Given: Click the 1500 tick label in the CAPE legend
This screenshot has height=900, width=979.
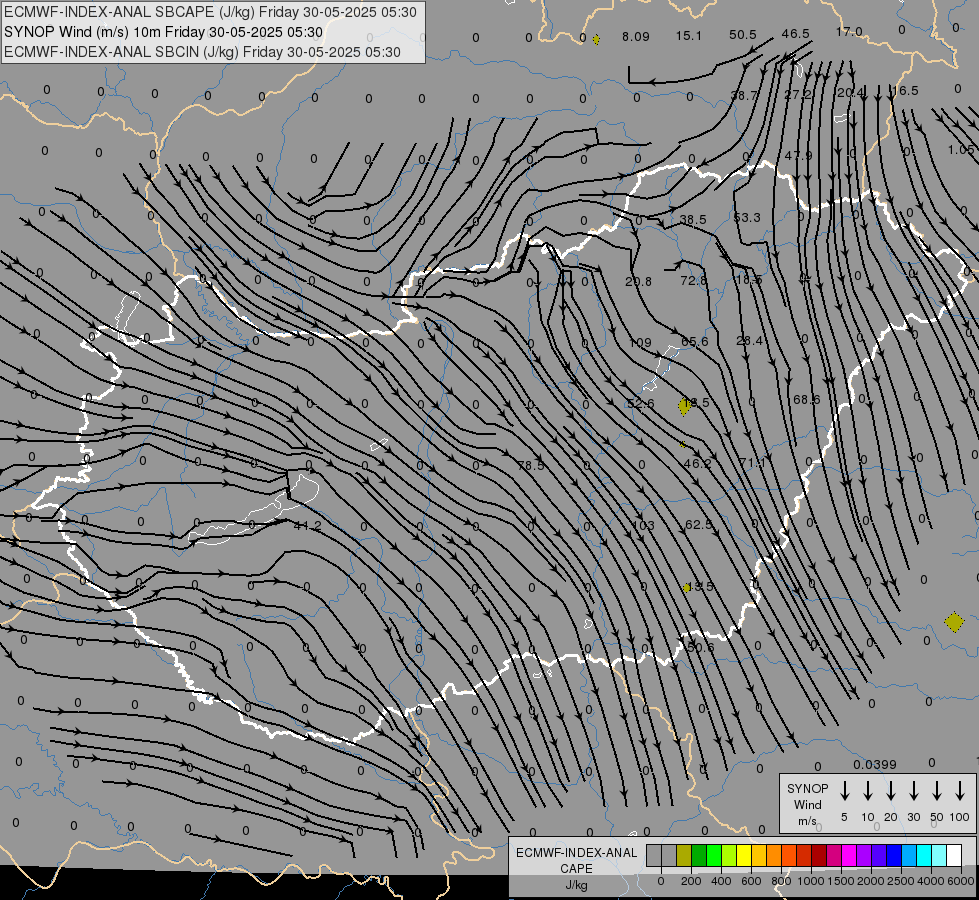Looking at the screenshot, I should pos(841,881).
